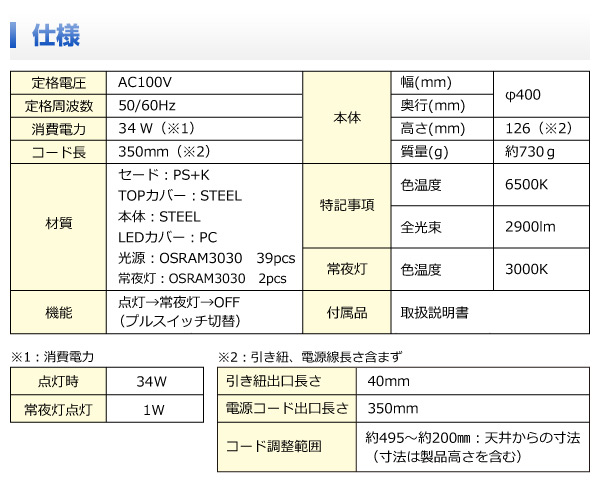Click the 3000K night light value
Image resolution: width=600 pixels, height=490 pixels.
pos(527,269)
